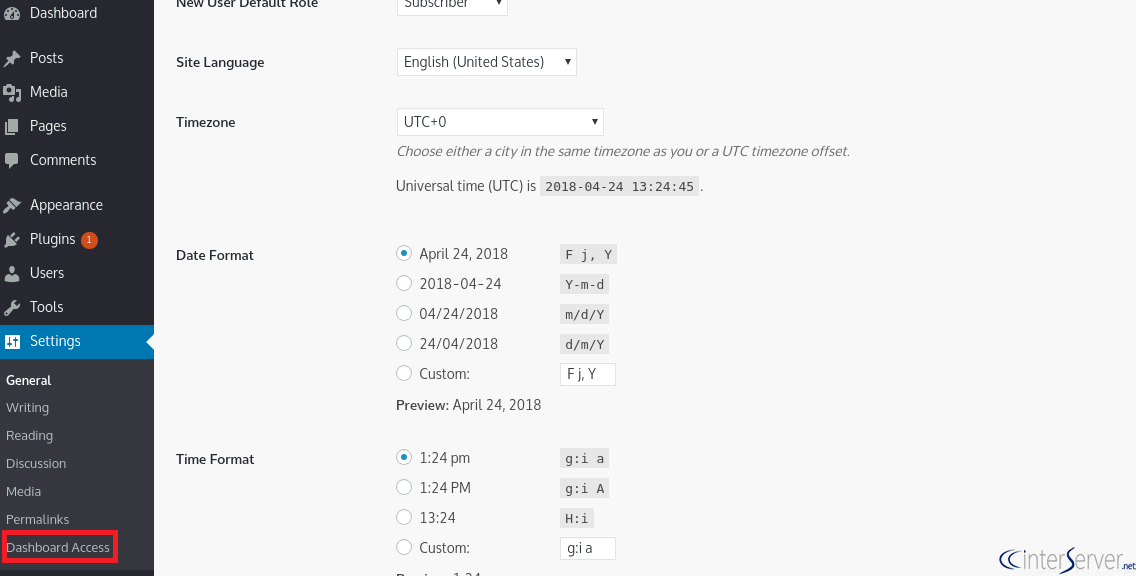Click the Dashboard gauge icon
Screen dimensions: 1136x576
[x=12, y=14]
